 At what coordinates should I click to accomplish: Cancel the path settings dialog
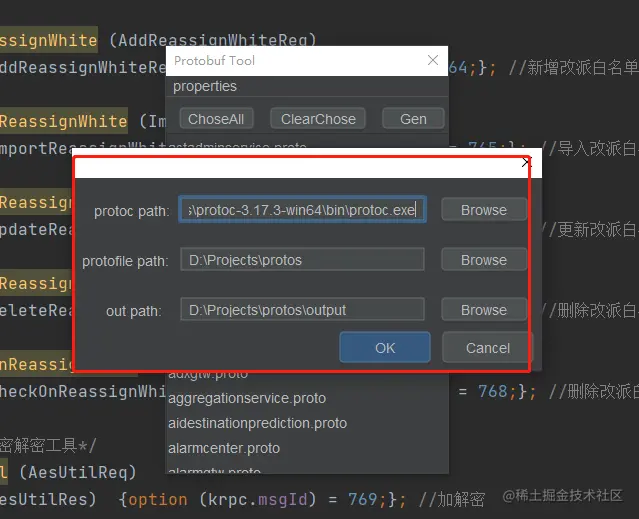coord(488,347)
